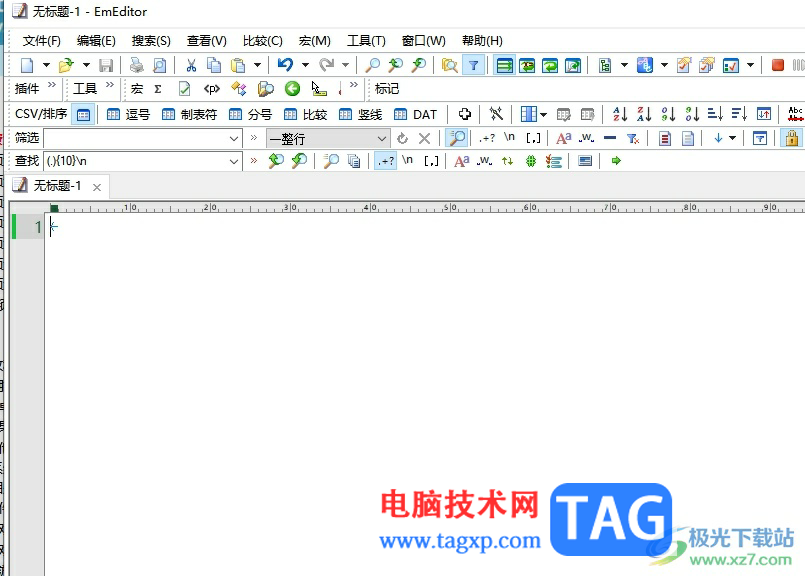Create a new document with the New icon

point(27,65)
